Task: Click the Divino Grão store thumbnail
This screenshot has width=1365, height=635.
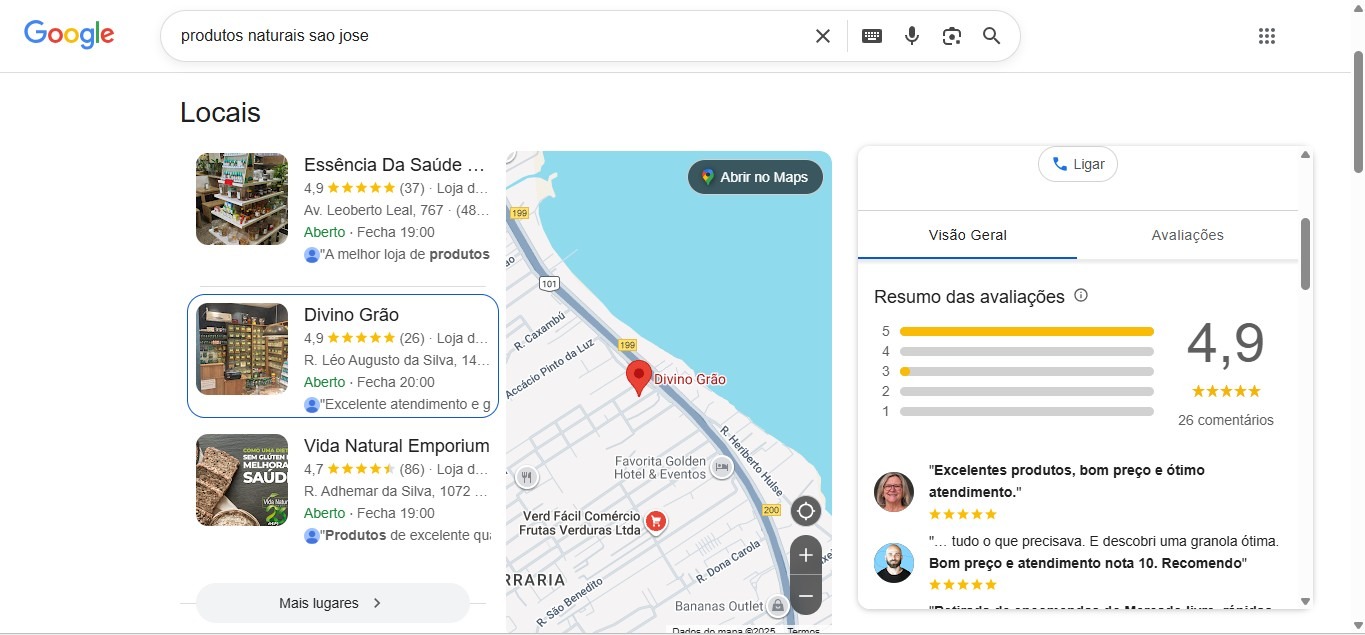Action: click(x=242, y=349)
